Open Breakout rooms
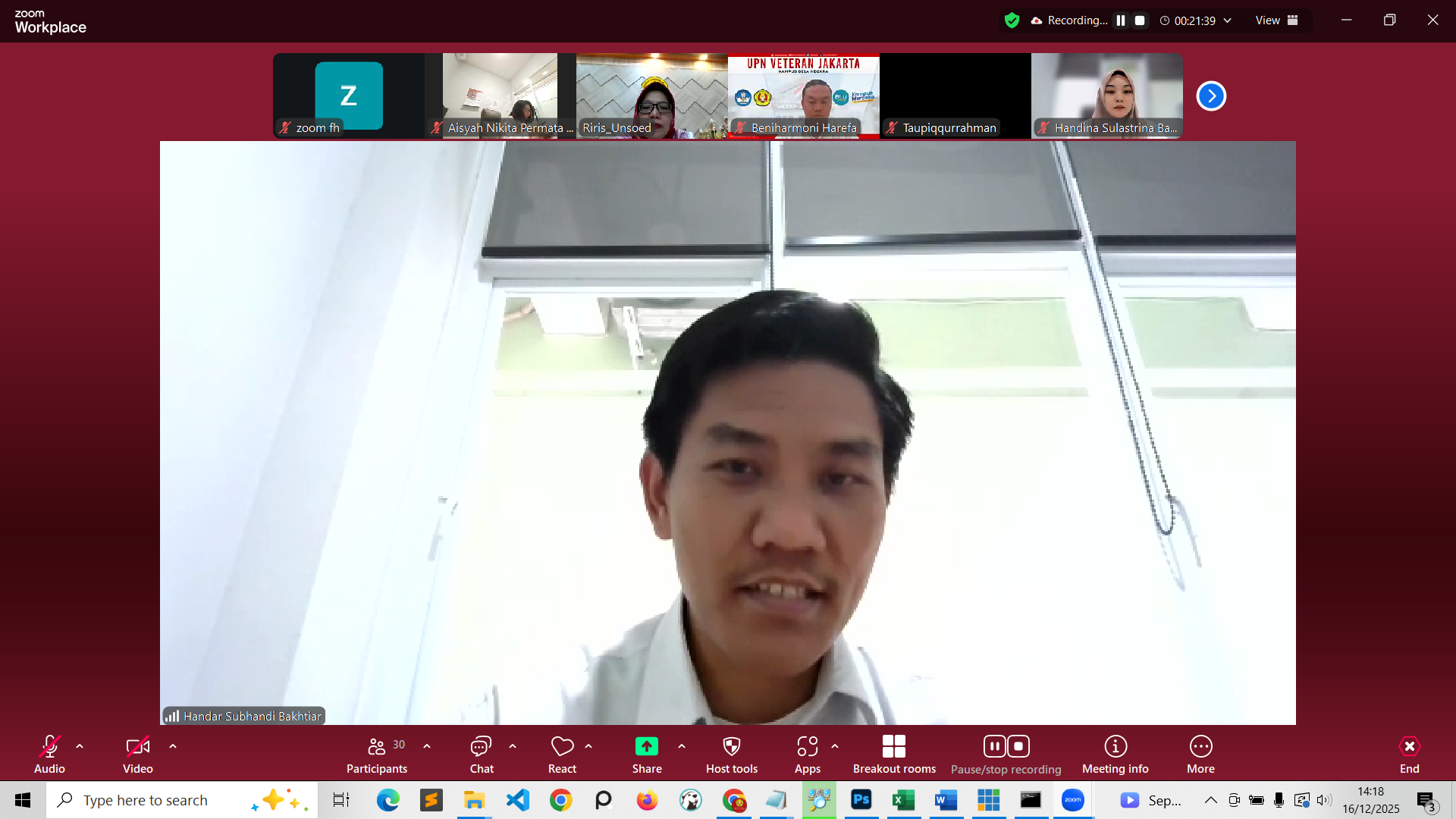 [894, 755]
